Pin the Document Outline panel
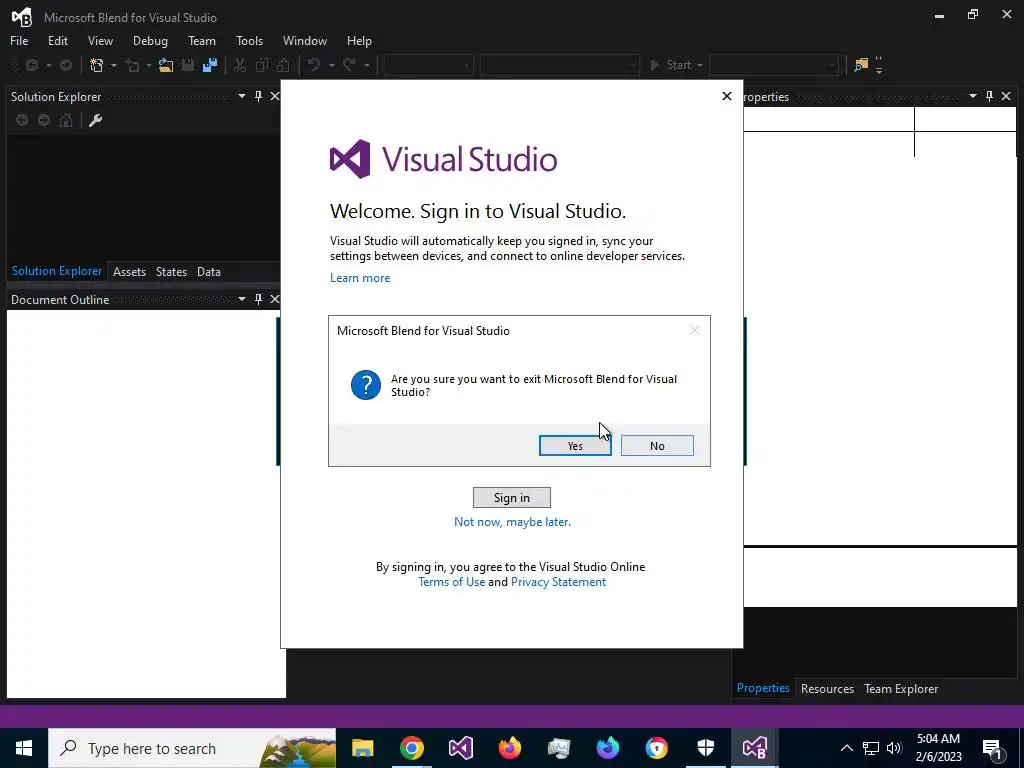This screenshot has height=768, width=1024. pyautogui.click(x=259, y=299)
